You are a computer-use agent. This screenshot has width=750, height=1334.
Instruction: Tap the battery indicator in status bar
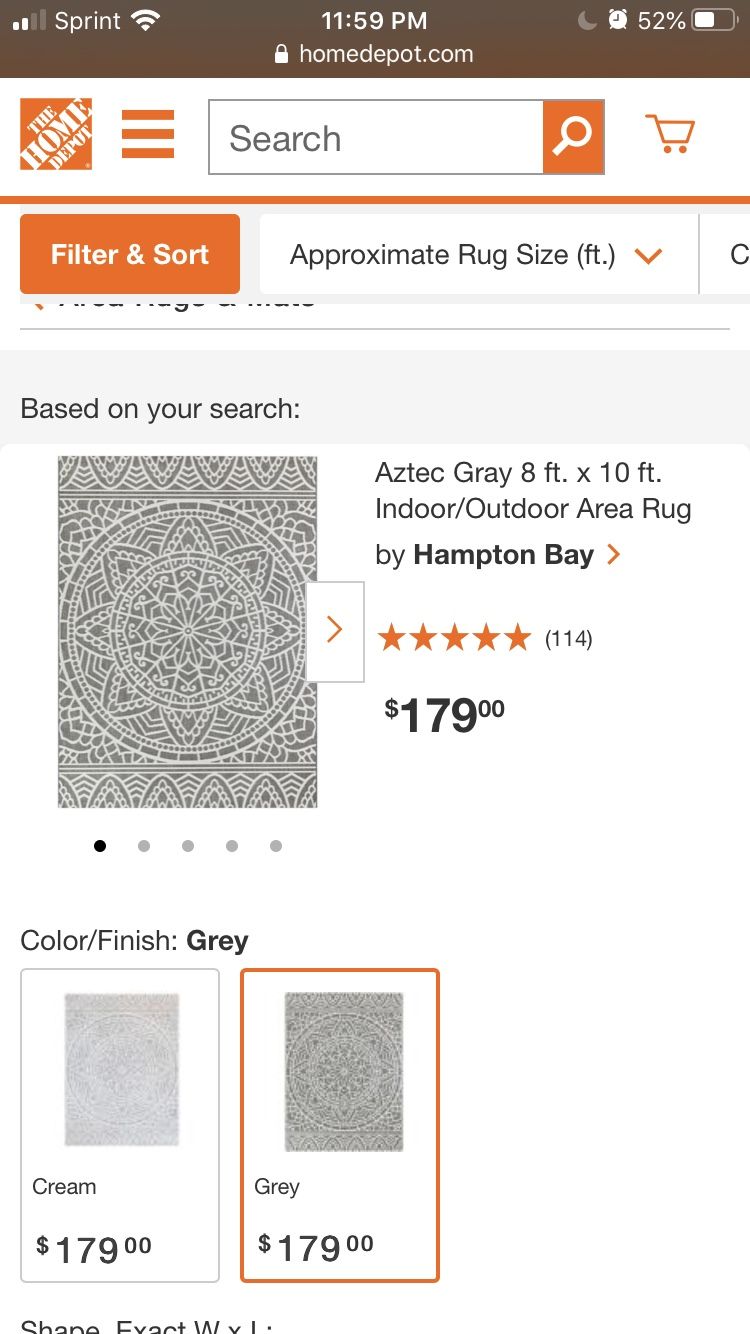714,20
